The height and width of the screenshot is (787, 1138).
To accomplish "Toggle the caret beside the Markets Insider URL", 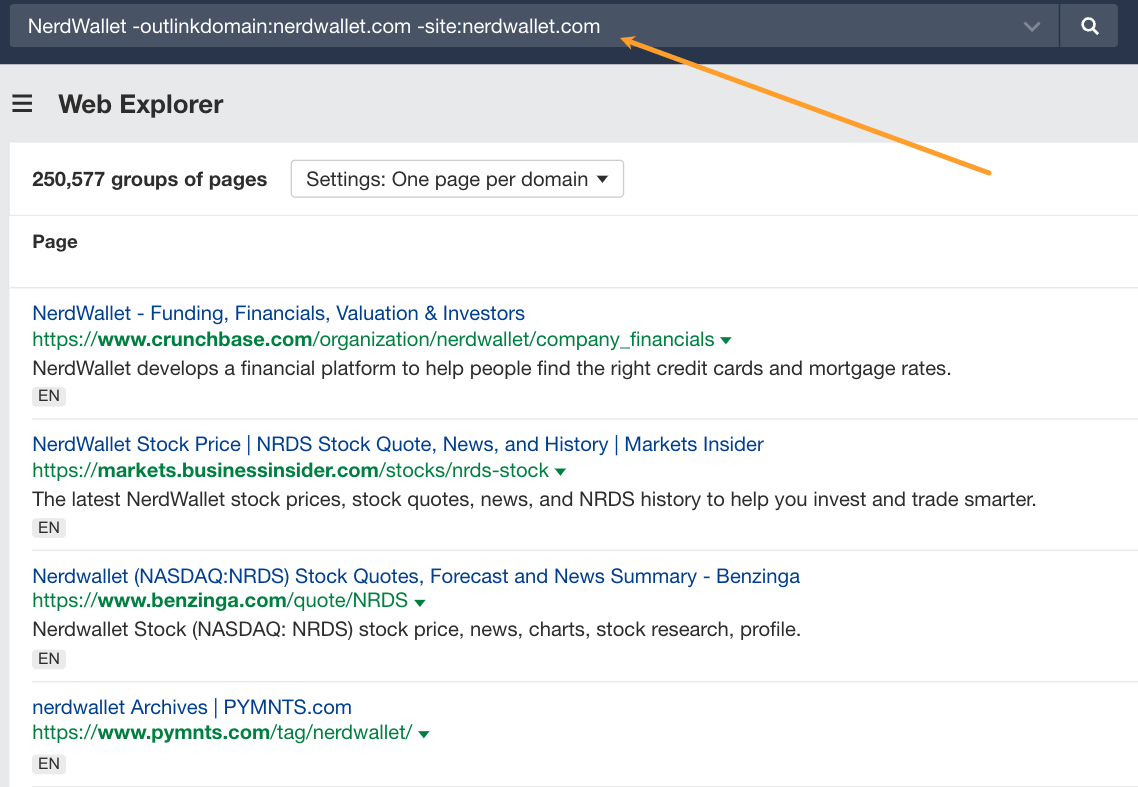I will click(x=560, y=470).
